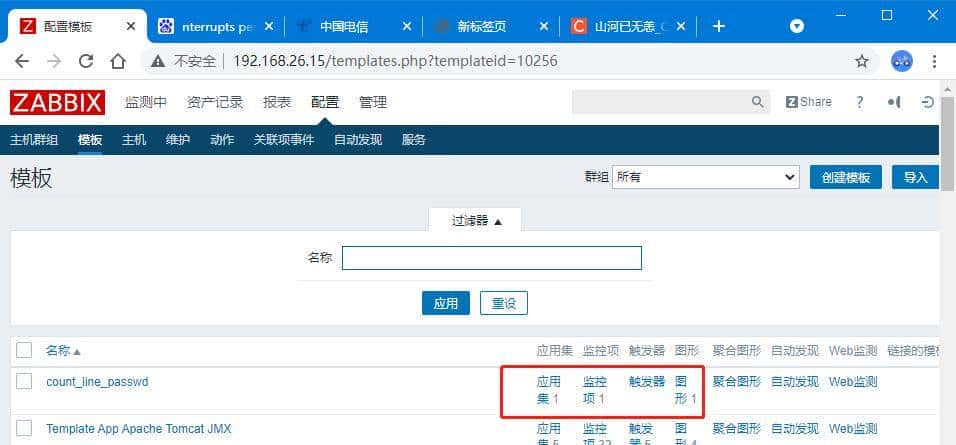Click the 重设 filter button
The height and width of the screenshot is (445, 956).
click(504, 303)
